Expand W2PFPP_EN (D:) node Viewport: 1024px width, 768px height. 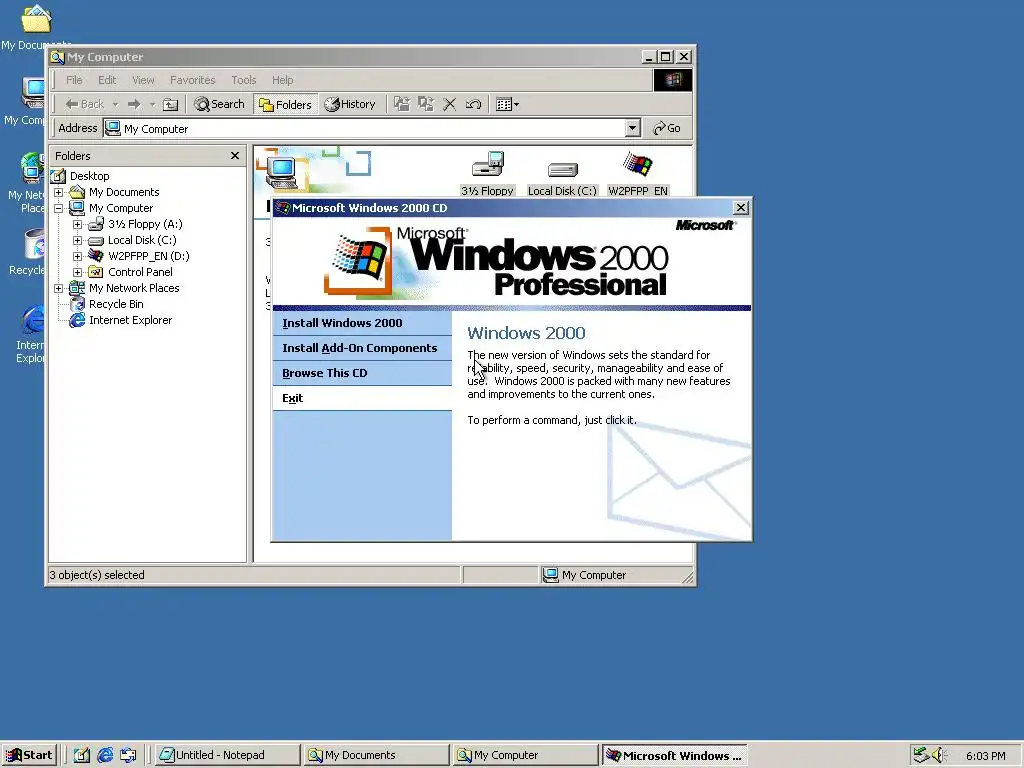(x=77, y=256)
